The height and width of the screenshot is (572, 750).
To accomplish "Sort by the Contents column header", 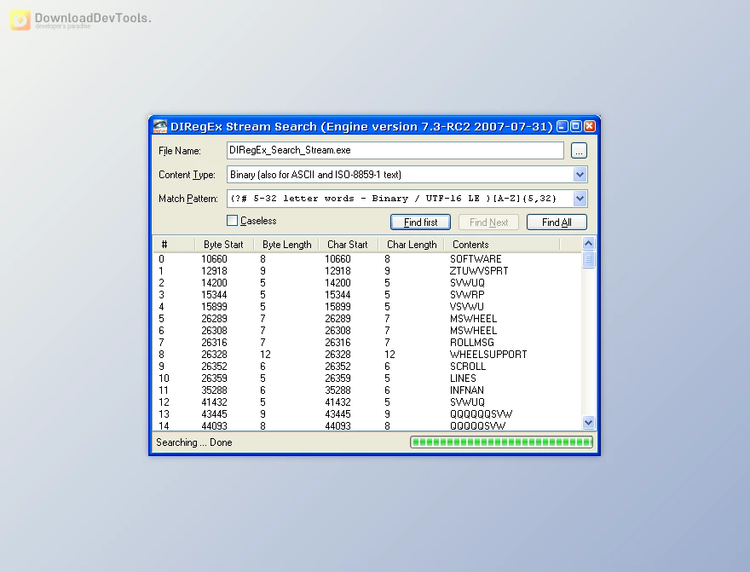I will click(x=502, y=244).
